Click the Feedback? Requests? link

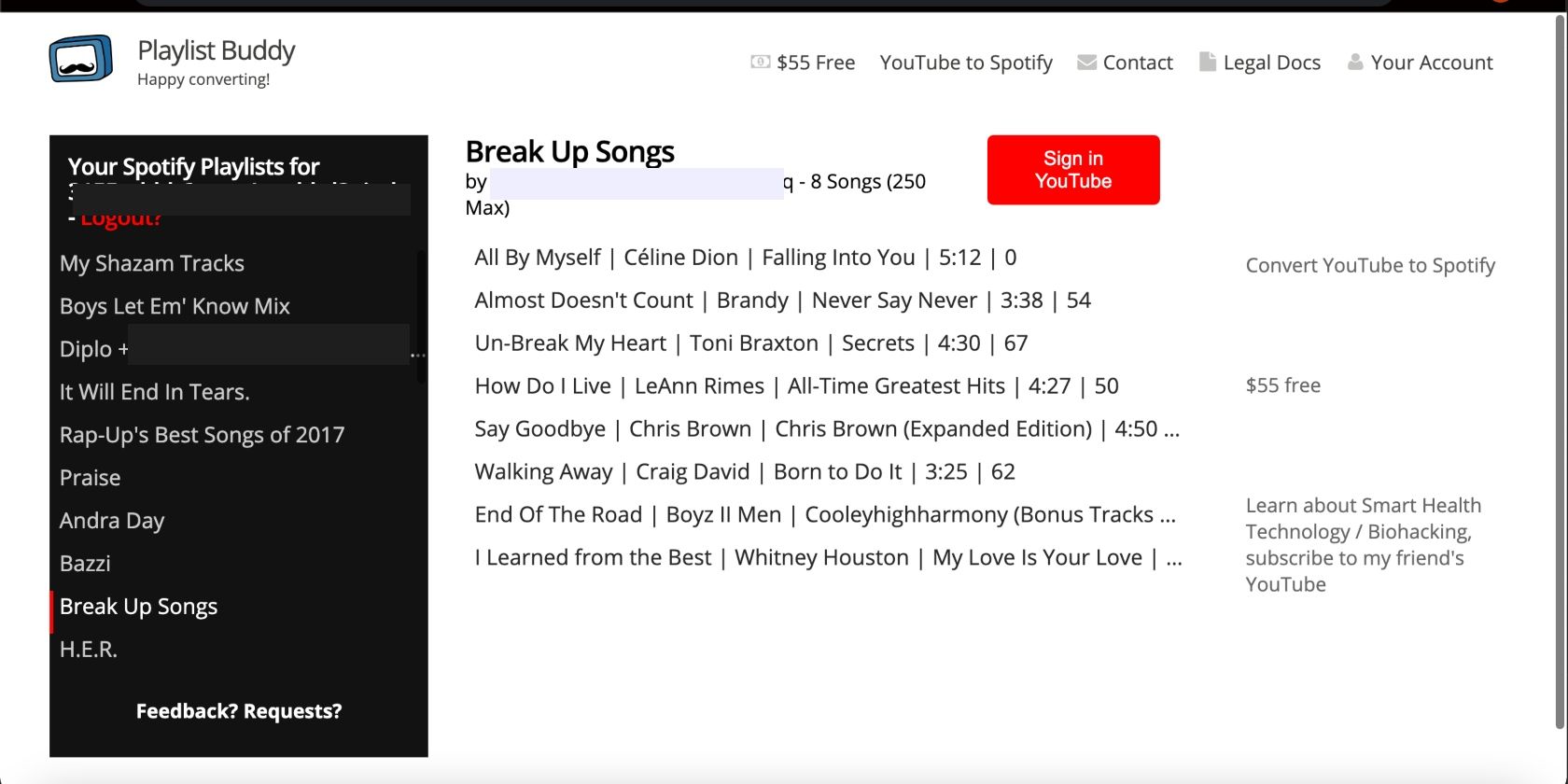pos(239,711)
